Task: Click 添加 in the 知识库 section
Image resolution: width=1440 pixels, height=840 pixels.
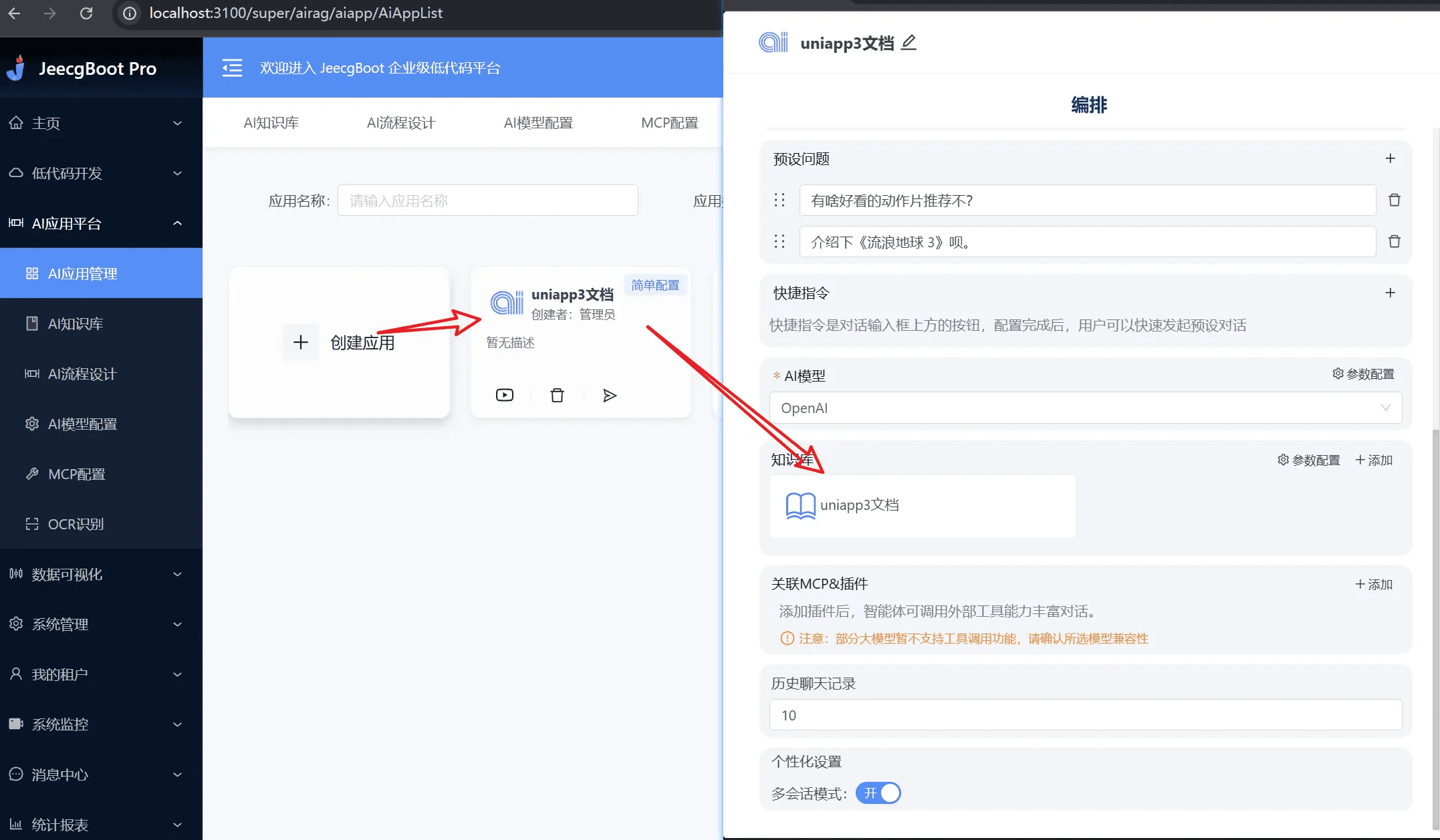Action: click(1374, 460)
